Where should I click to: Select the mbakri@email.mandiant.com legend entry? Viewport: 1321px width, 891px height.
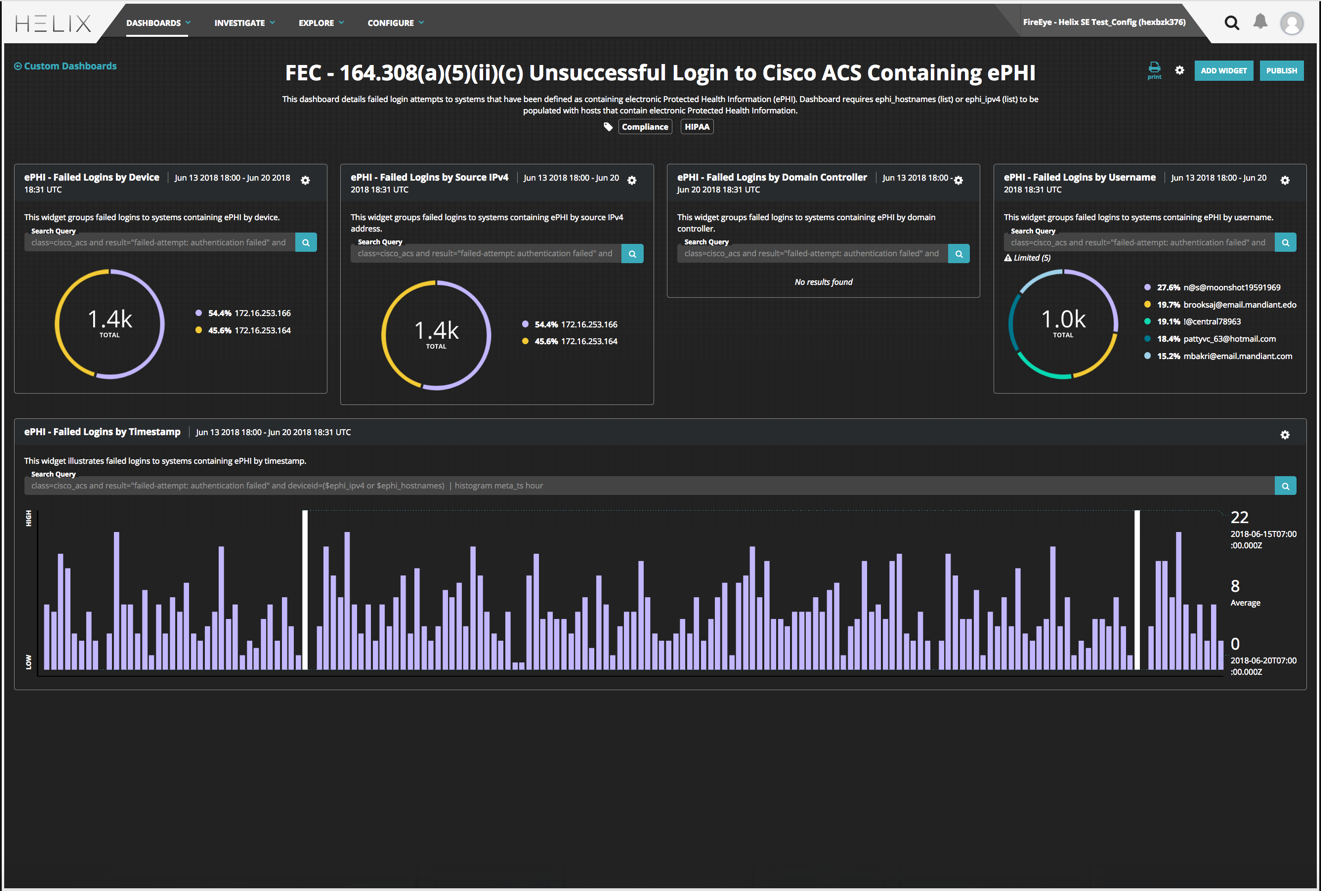[x=1218, y=356]
